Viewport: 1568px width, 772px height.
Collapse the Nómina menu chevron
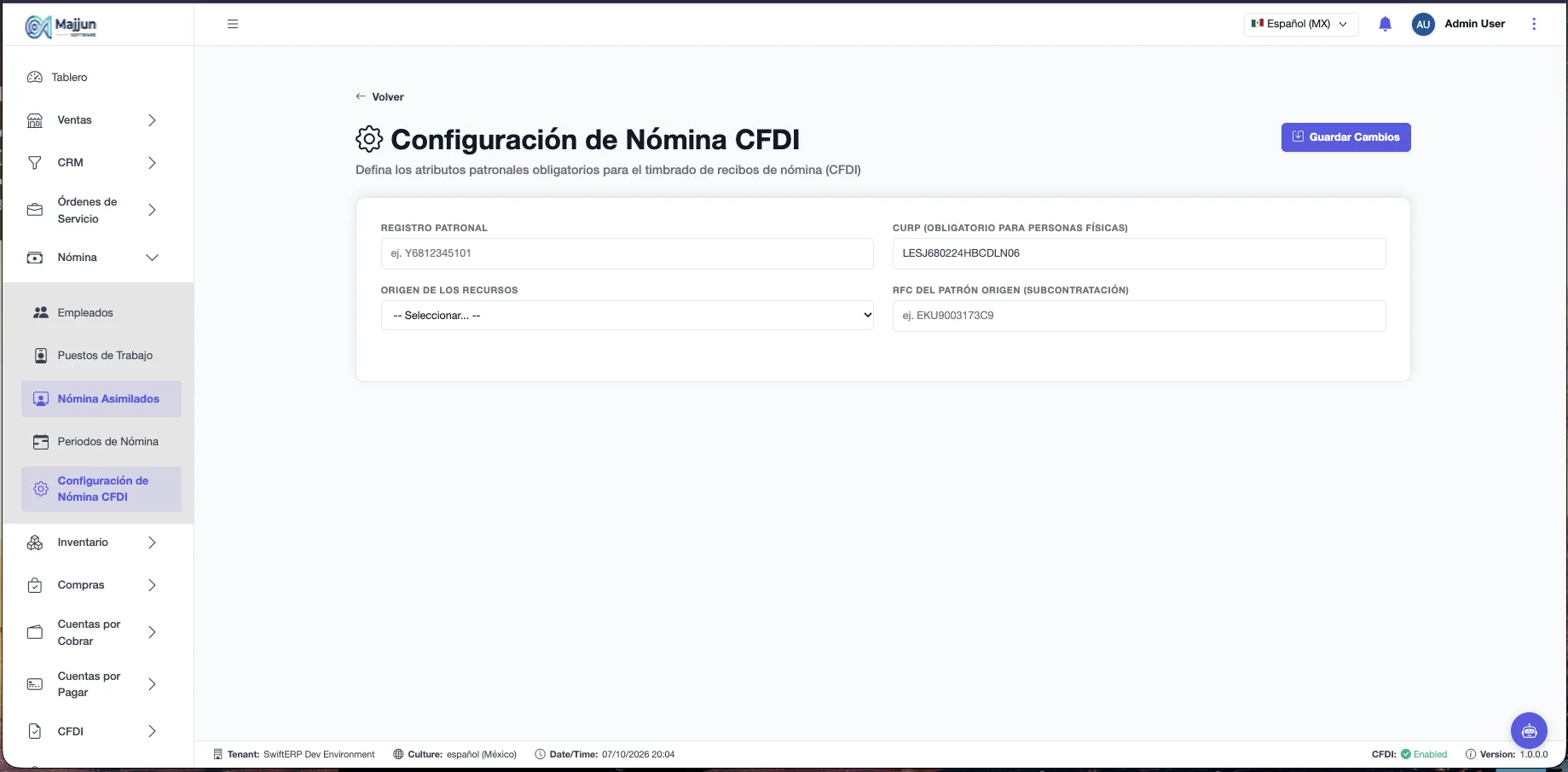[x=152, y=258]
